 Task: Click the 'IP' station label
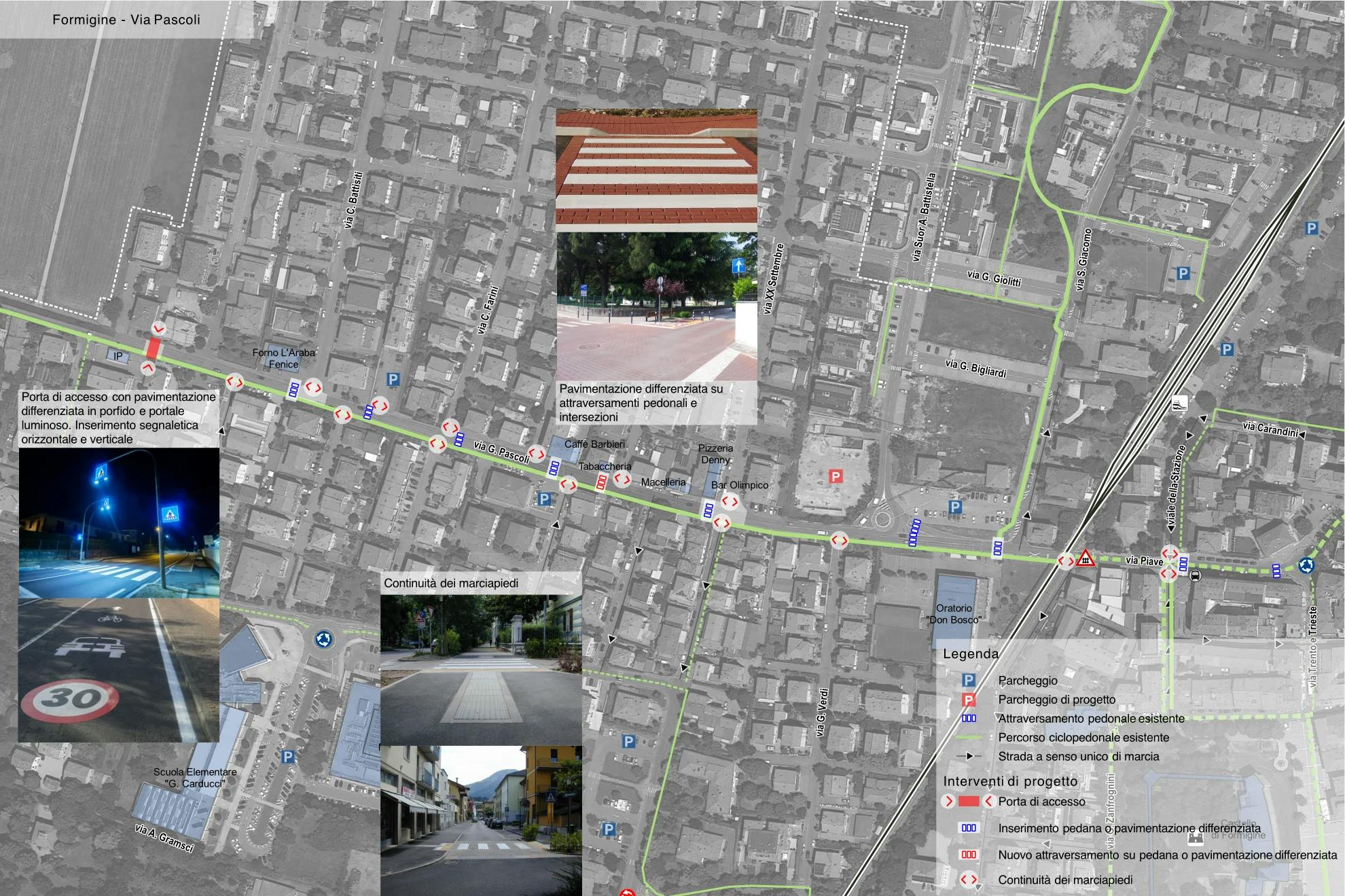tap(118, 356)
